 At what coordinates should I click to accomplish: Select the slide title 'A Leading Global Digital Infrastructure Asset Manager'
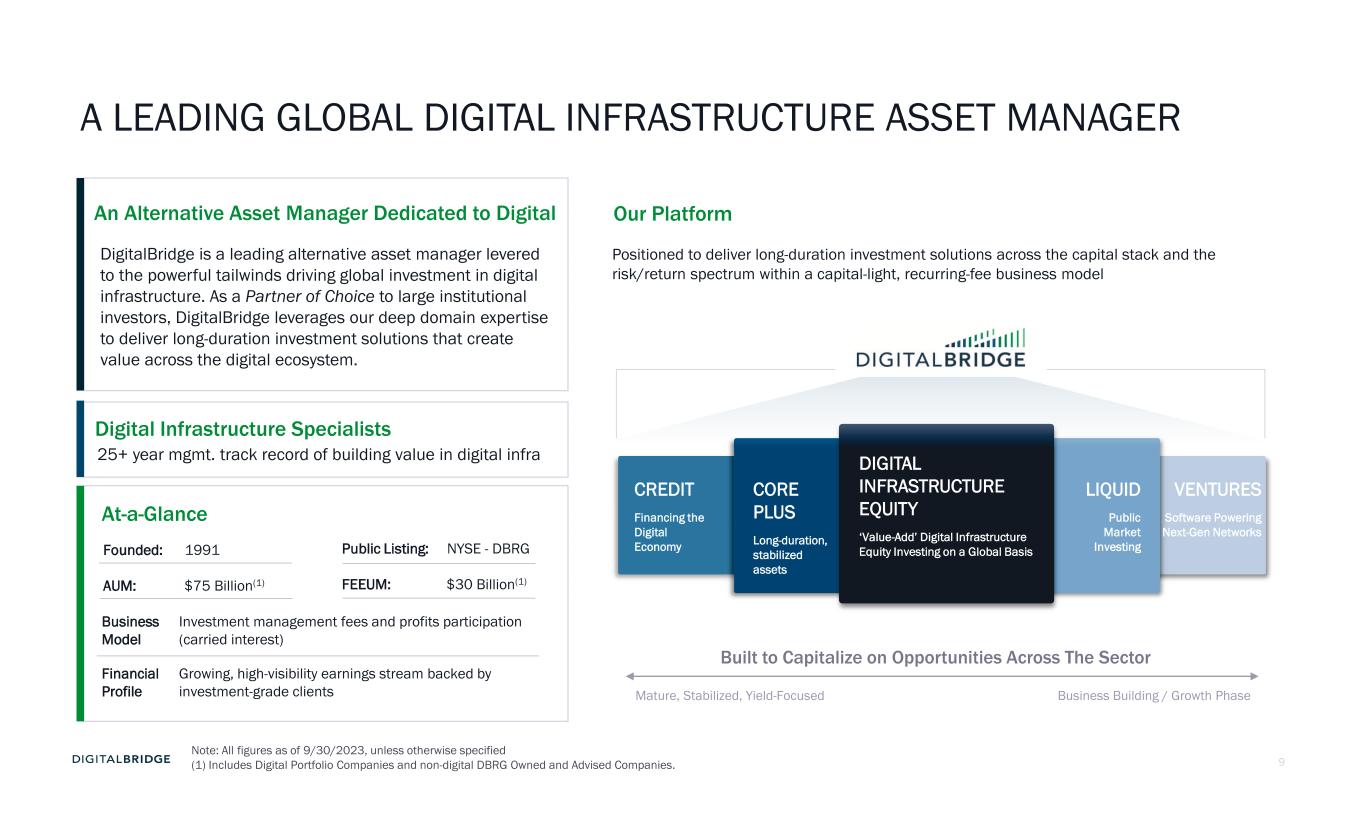[630, 119]
